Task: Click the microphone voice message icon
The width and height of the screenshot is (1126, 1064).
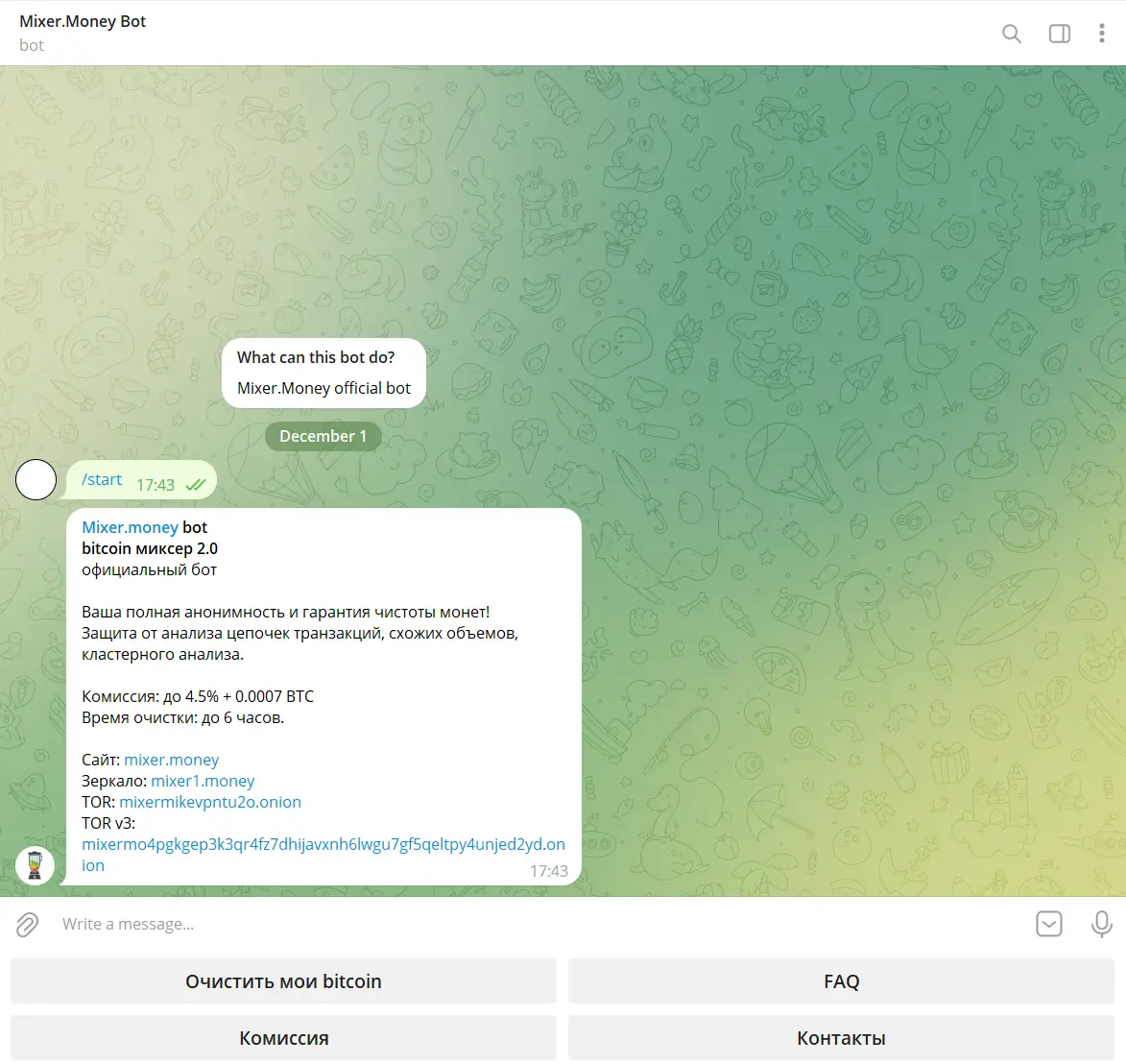Action: pos(1102,924)
